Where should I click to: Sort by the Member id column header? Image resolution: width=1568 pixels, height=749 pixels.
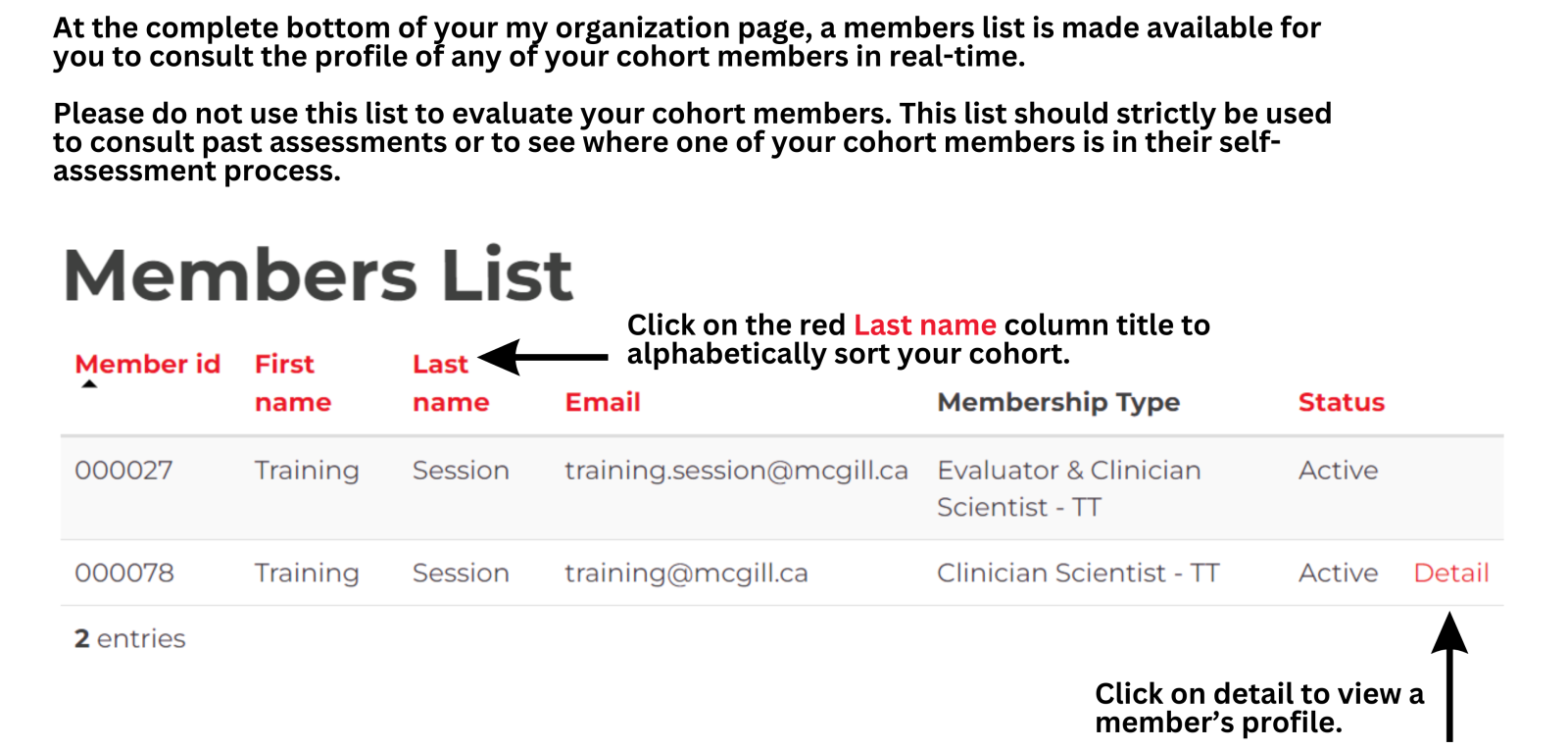148,364
